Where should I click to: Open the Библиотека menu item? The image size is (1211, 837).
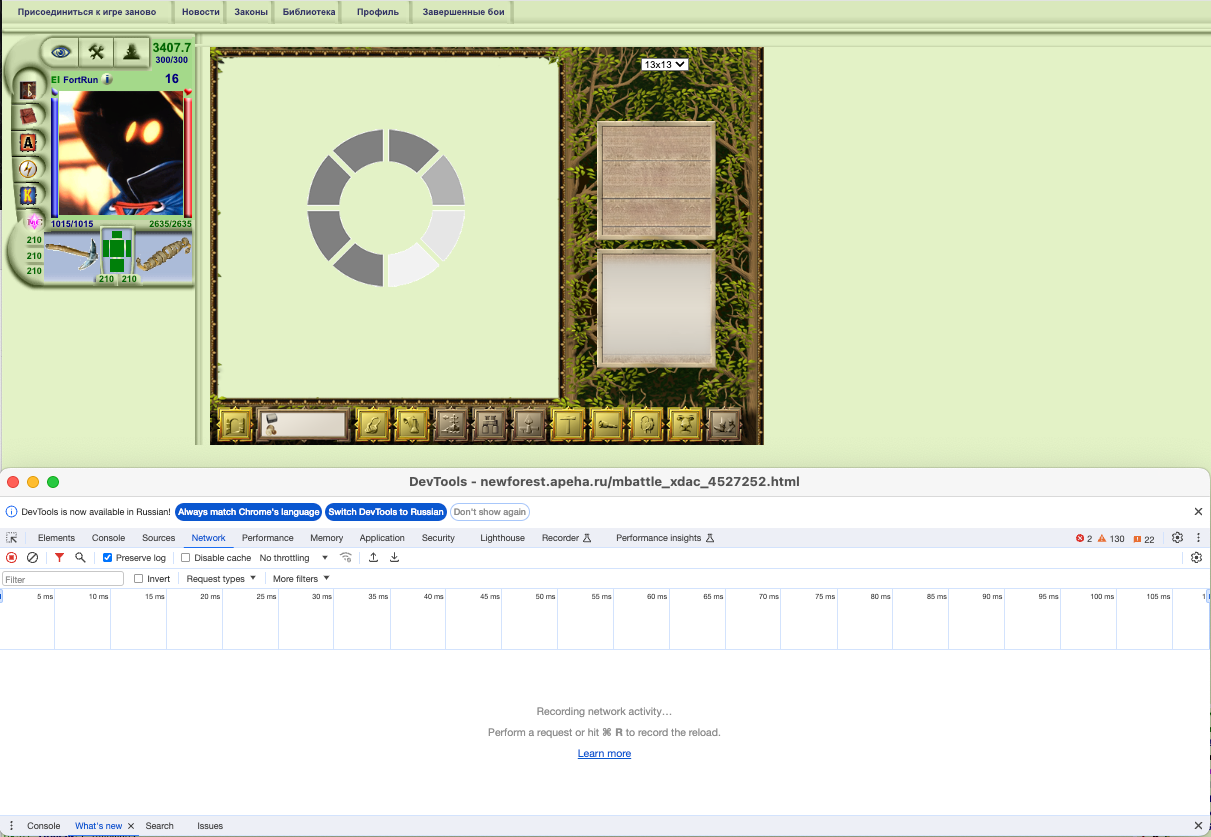coord(308,12)
